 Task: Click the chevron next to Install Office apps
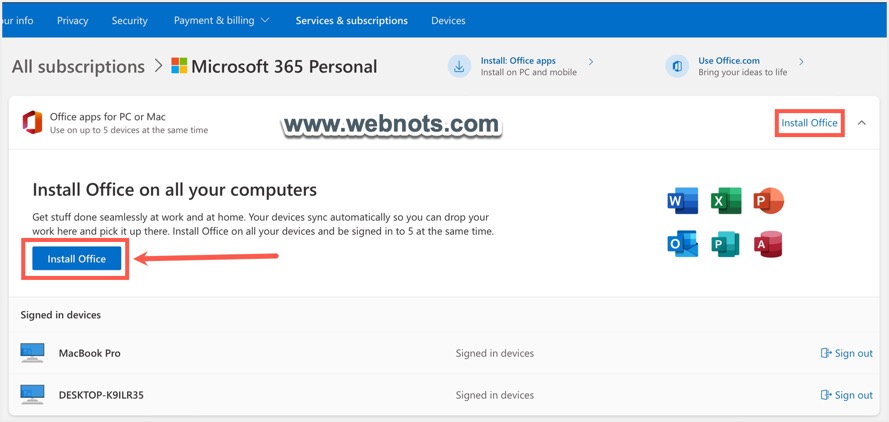(x=591, y=61)
